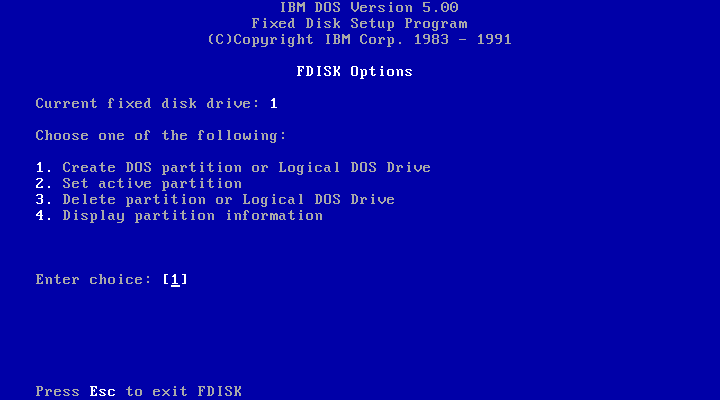Click the Enter choice input field
Screen dimensions: 720x400
(175, 280)
